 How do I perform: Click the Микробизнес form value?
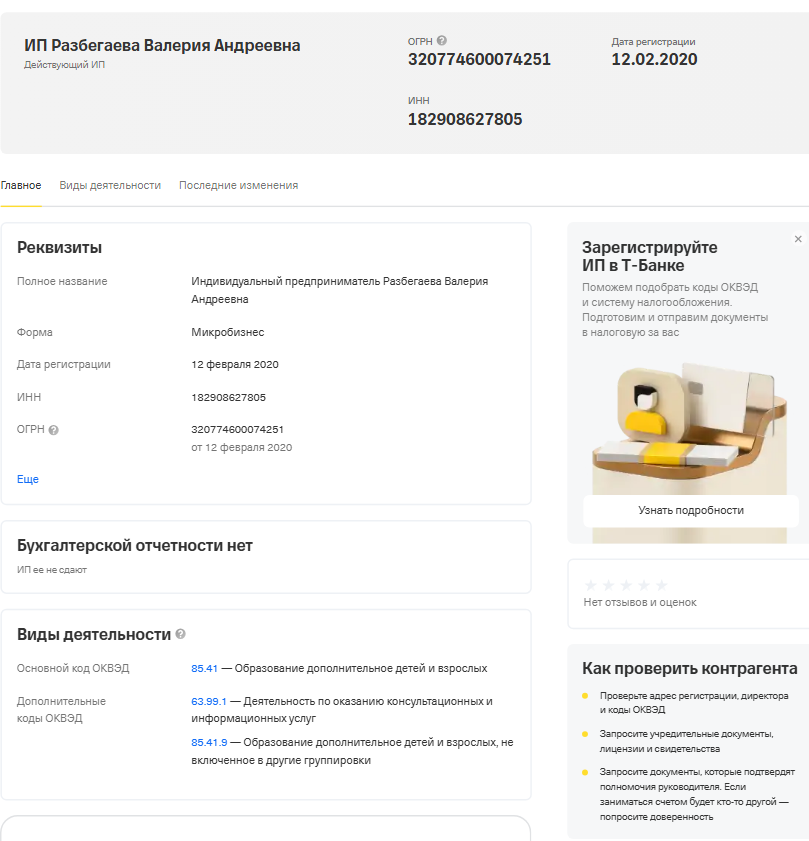coord(228,333)
